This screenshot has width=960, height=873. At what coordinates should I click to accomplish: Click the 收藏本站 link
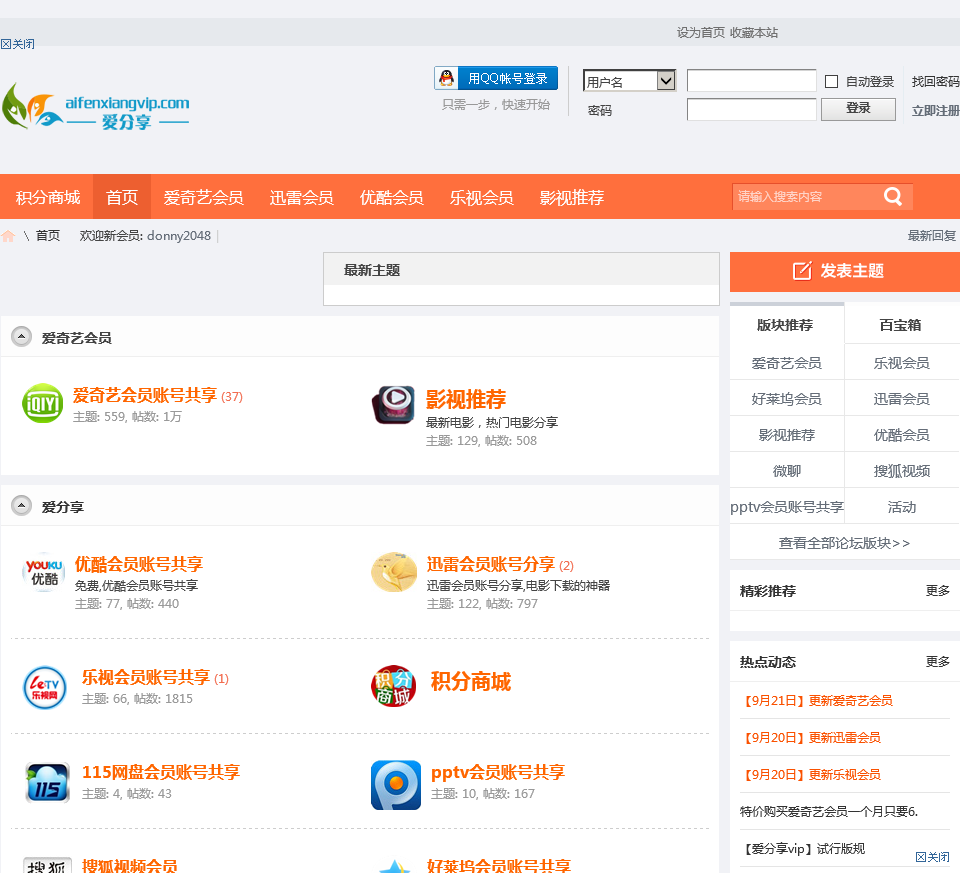754,32
